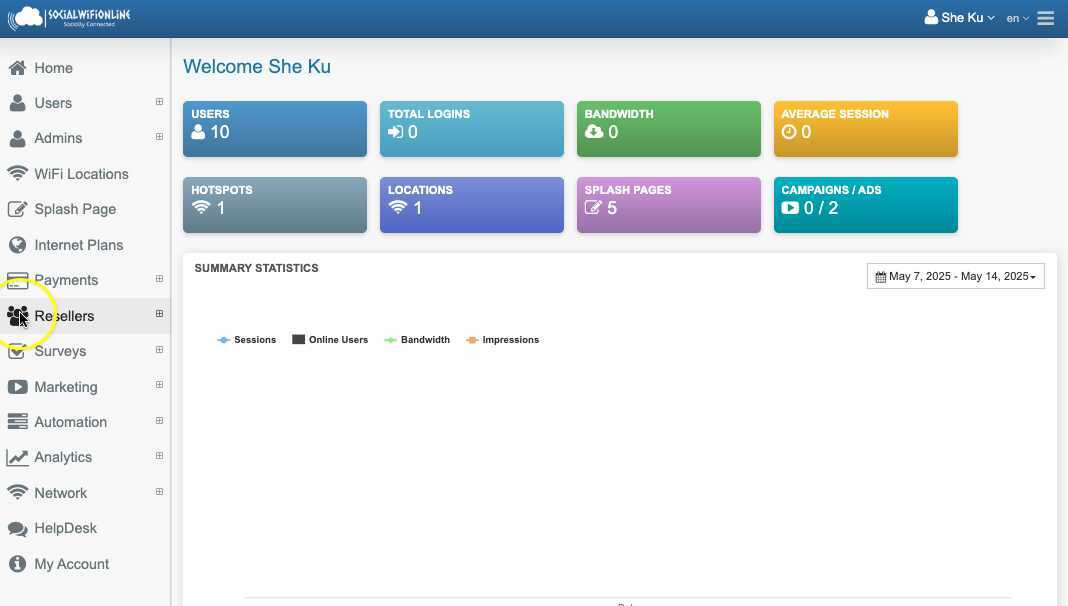
Task: Open the Network sidebar link
Action: tap(61, 493)
